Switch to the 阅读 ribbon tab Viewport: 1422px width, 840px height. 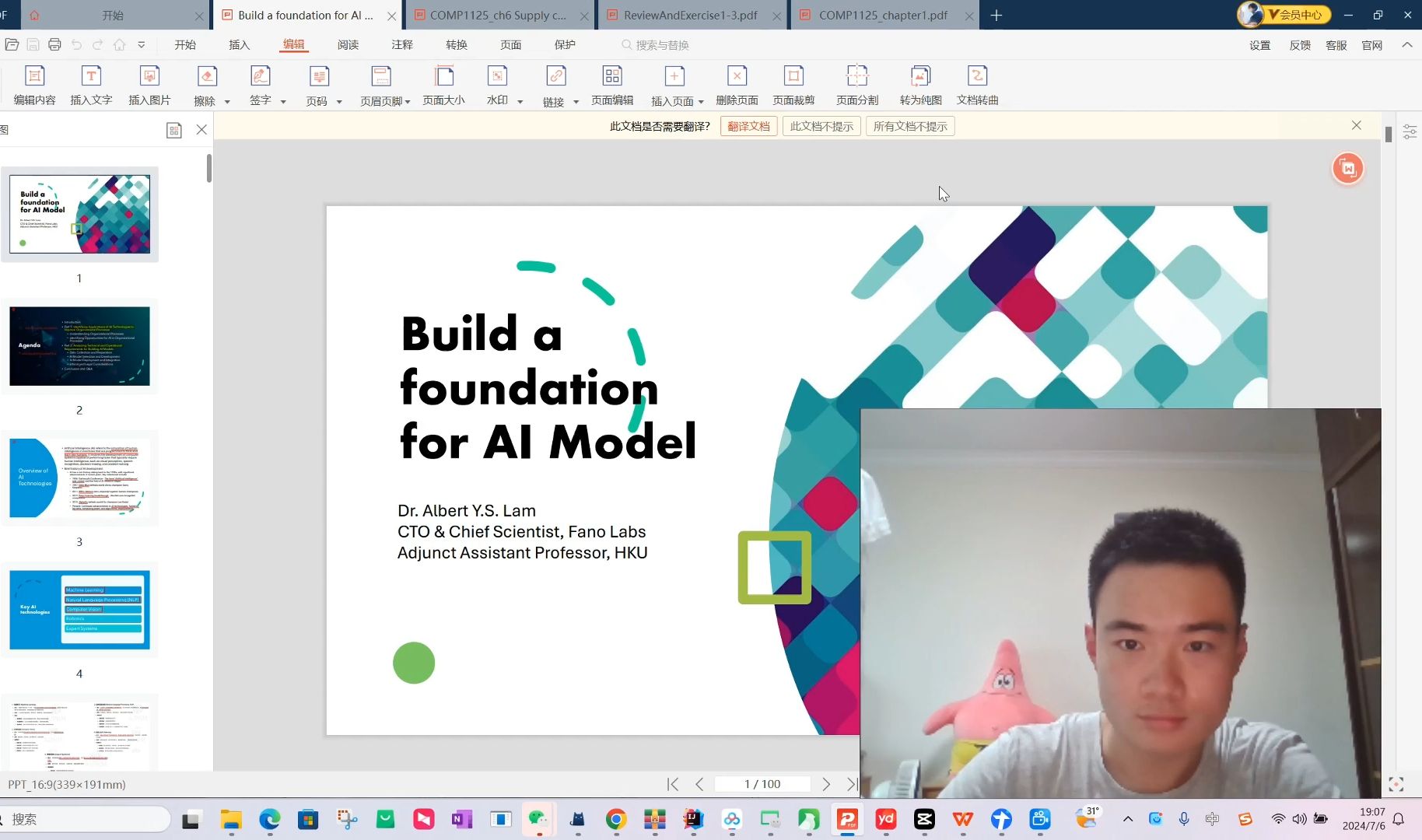click(348, 45)
